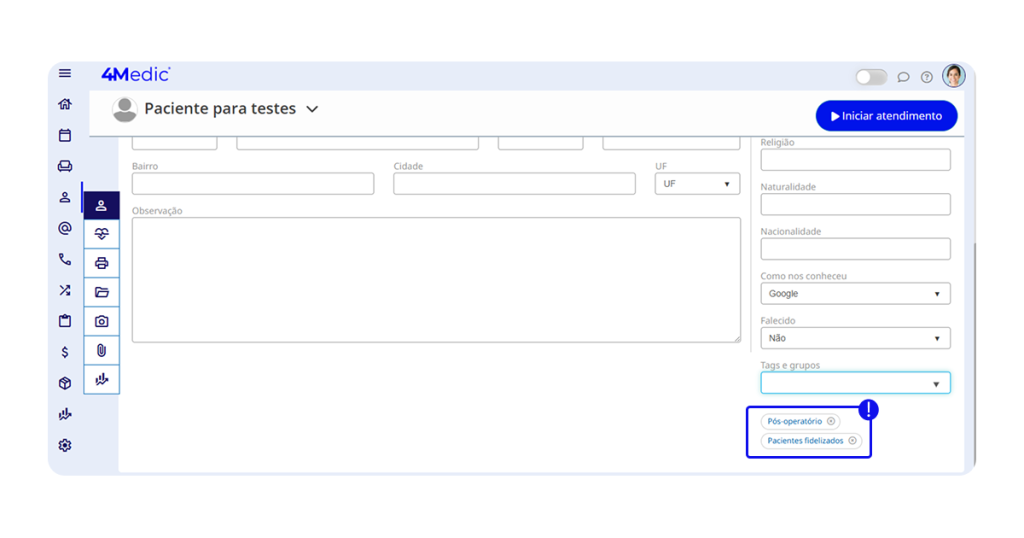1024x538 pixels.
Task: Expand the Paciente para testes chevron
Action: pyautogui.click(x=312, y=109)
